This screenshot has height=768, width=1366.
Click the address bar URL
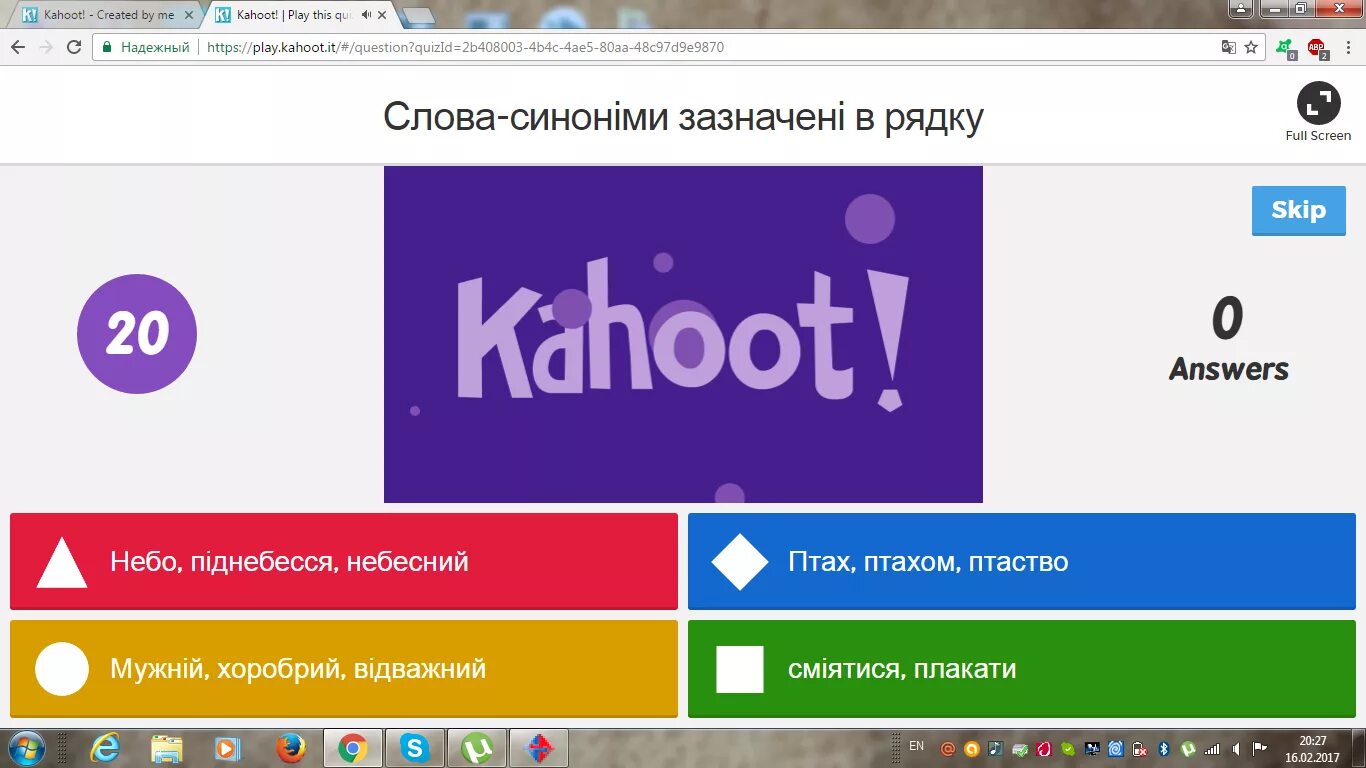coord(465,47)
